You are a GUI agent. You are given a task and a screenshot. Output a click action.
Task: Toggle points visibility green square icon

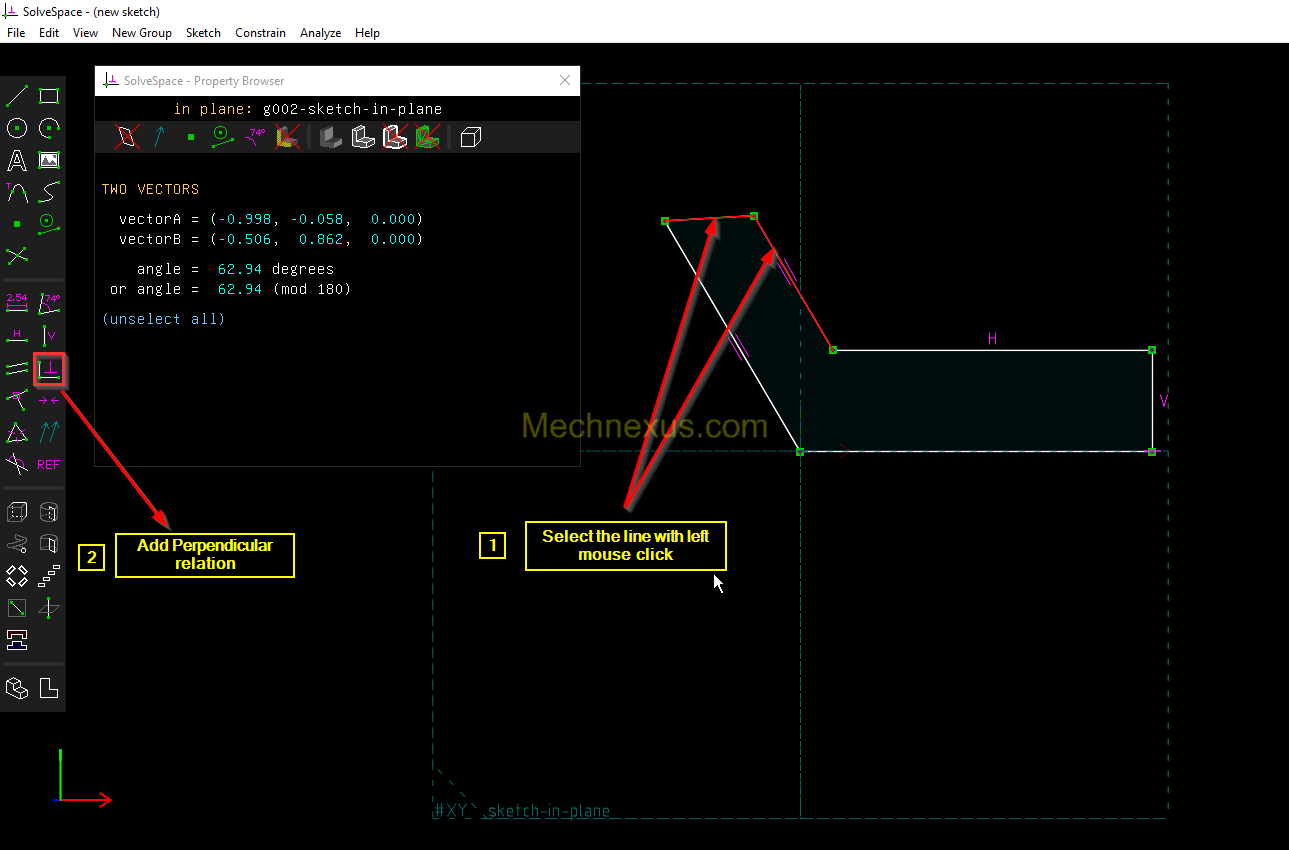(190, 137)
